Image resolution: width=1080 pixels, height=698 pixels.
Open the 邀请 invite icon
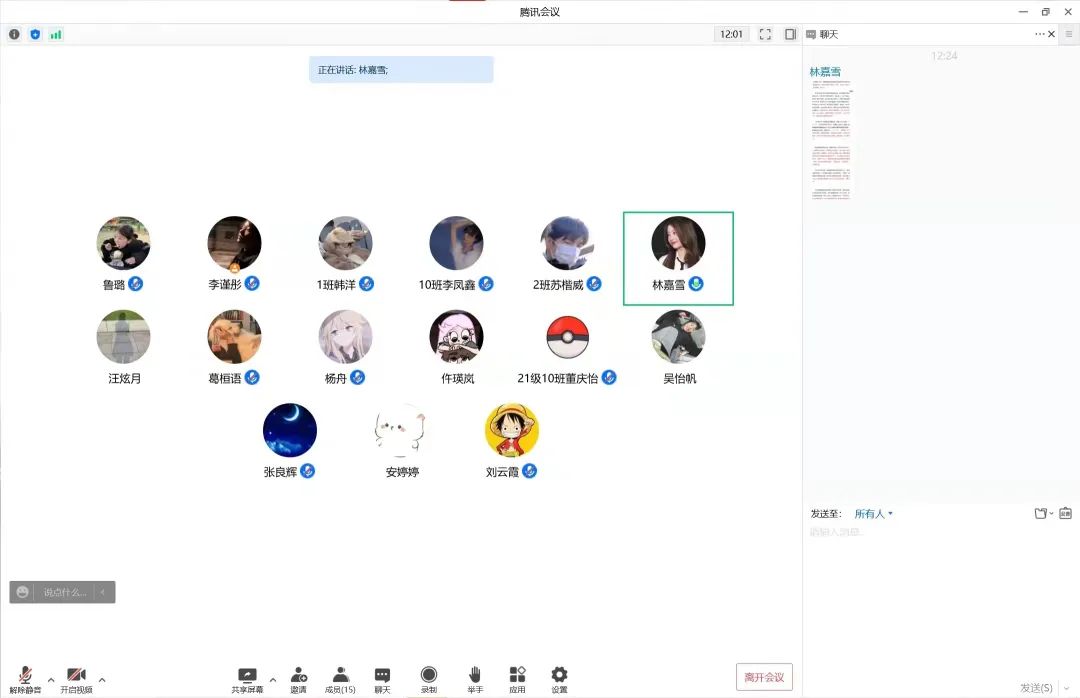(x=298, y=679)
